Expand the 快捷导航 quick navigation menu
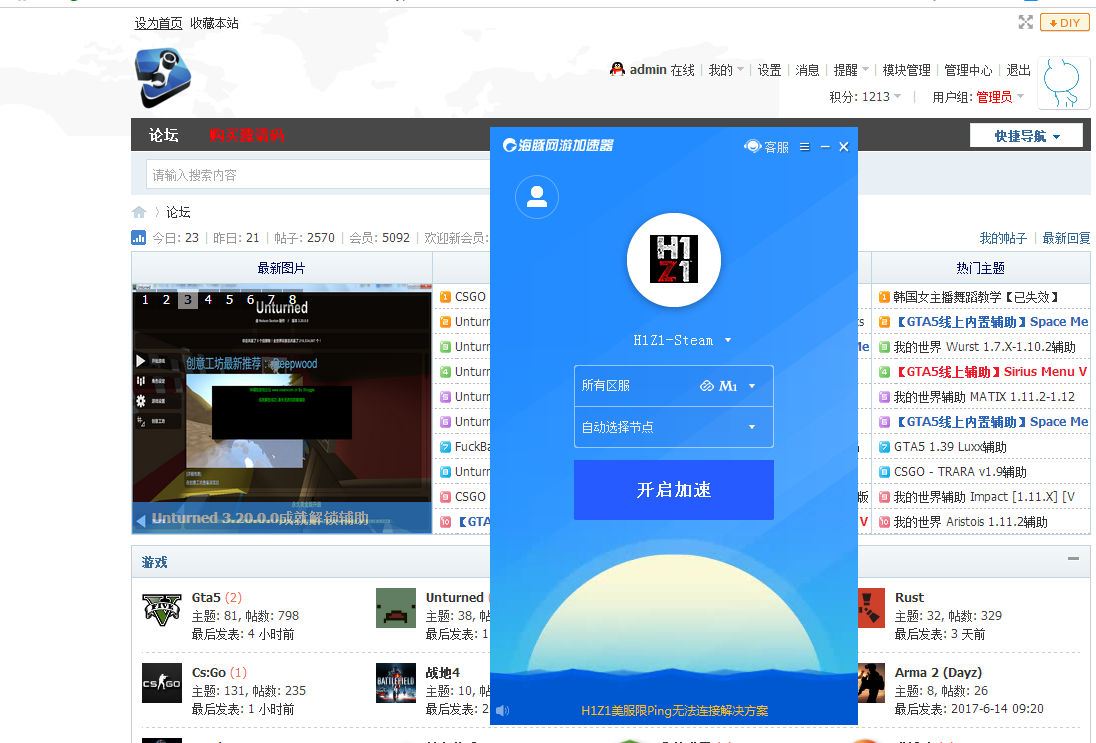1096x743 pixels. pos(1026,136)
